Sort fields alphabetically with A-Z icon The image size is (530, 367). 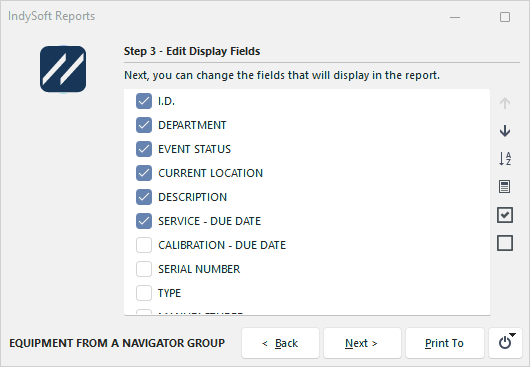(x=505, y=158)
